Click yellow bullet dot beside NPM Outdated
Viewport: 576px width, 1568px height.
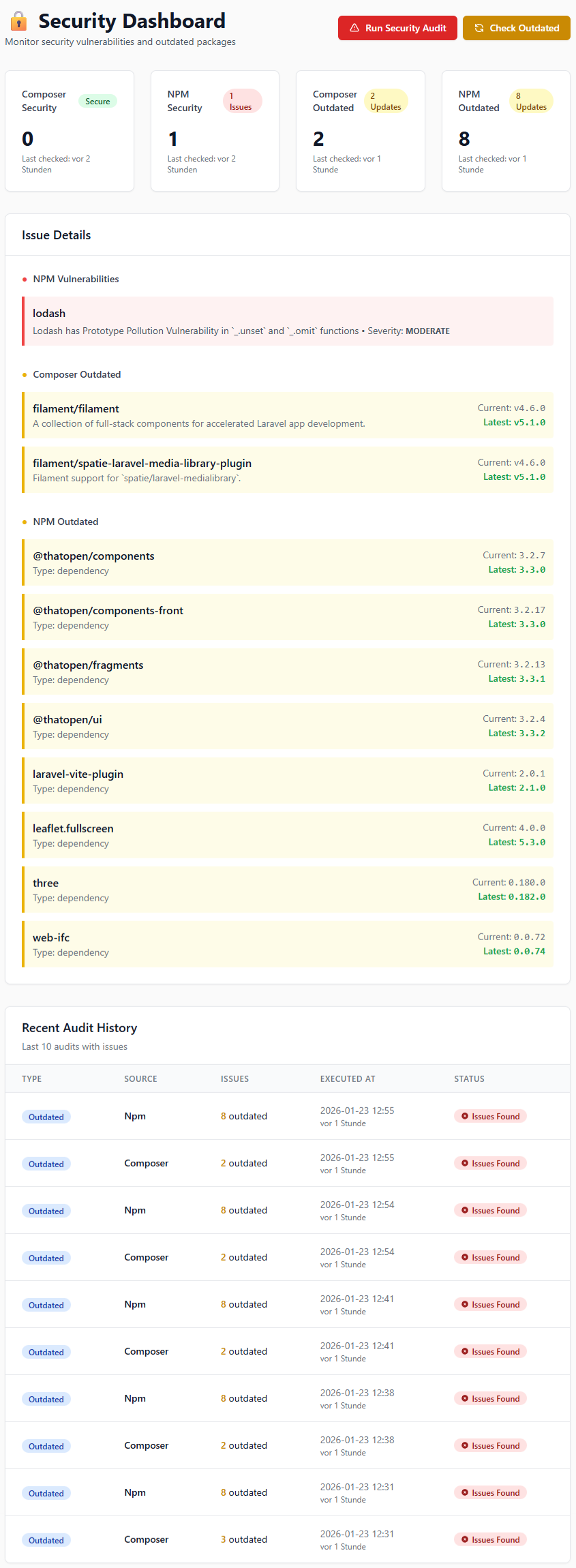[x=25, y=522]
